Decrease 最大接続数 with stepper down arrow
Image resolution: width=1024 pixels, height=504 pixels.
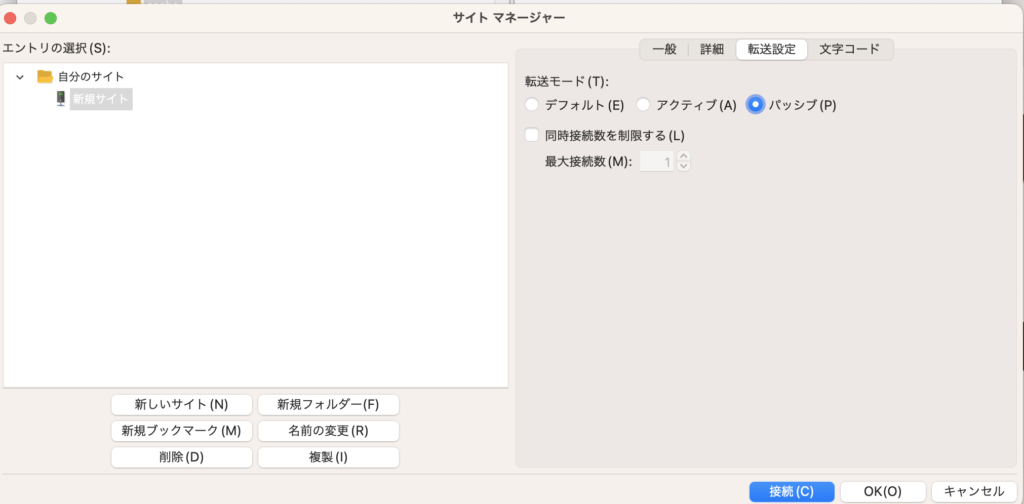coord(684,166)
